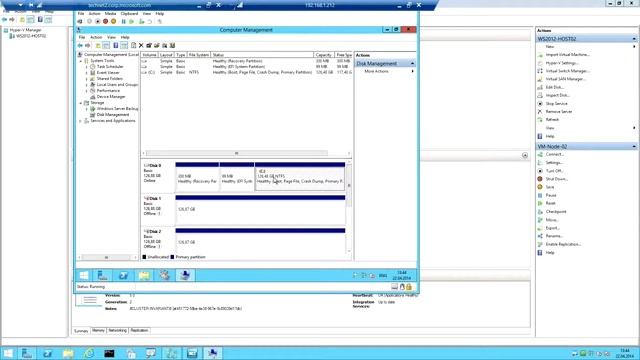
Task: Open Virtual Switch Manager action
Action: 567,71
